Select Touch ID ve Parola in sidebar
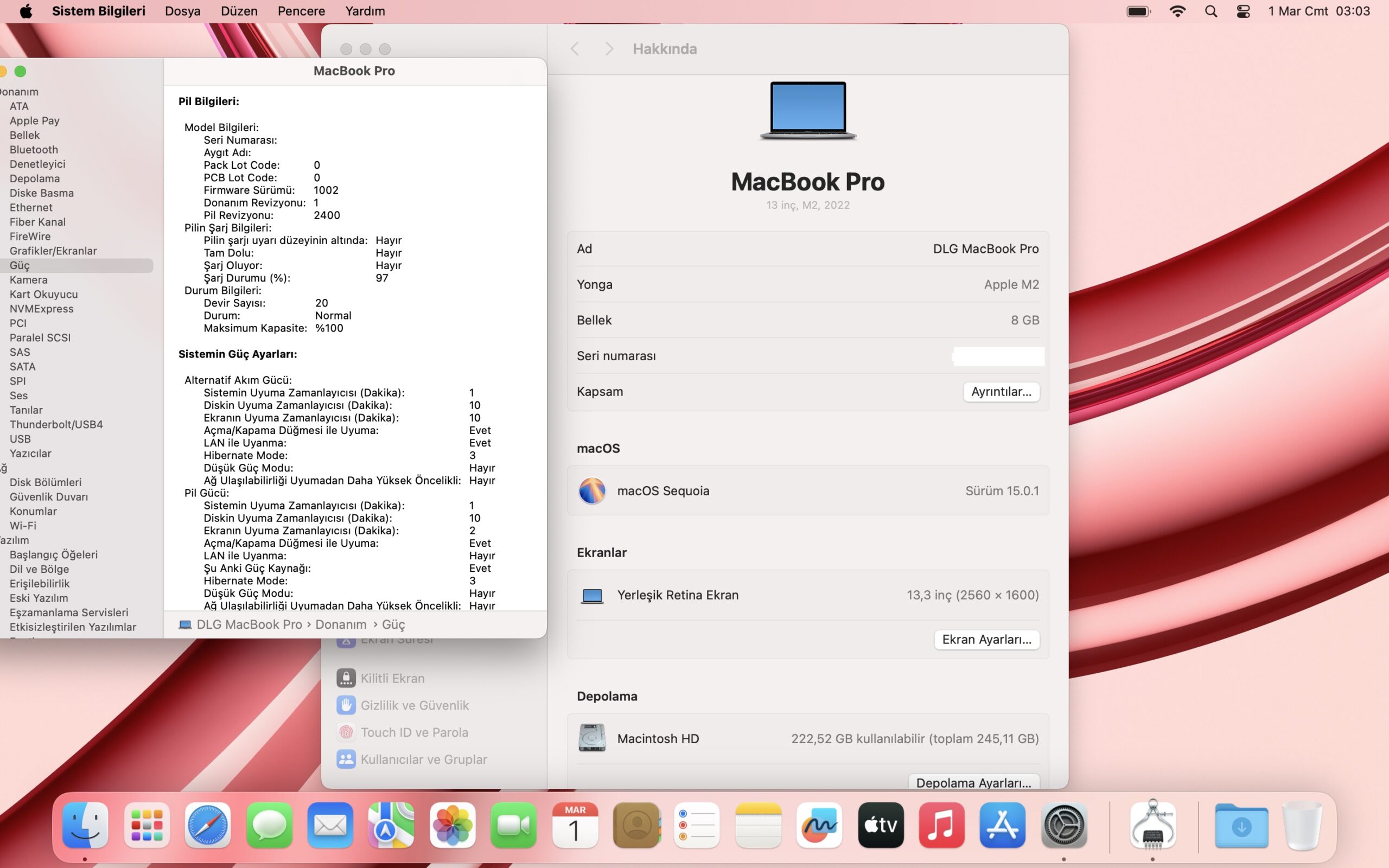Screen dimensions: 1389x868 403,732
